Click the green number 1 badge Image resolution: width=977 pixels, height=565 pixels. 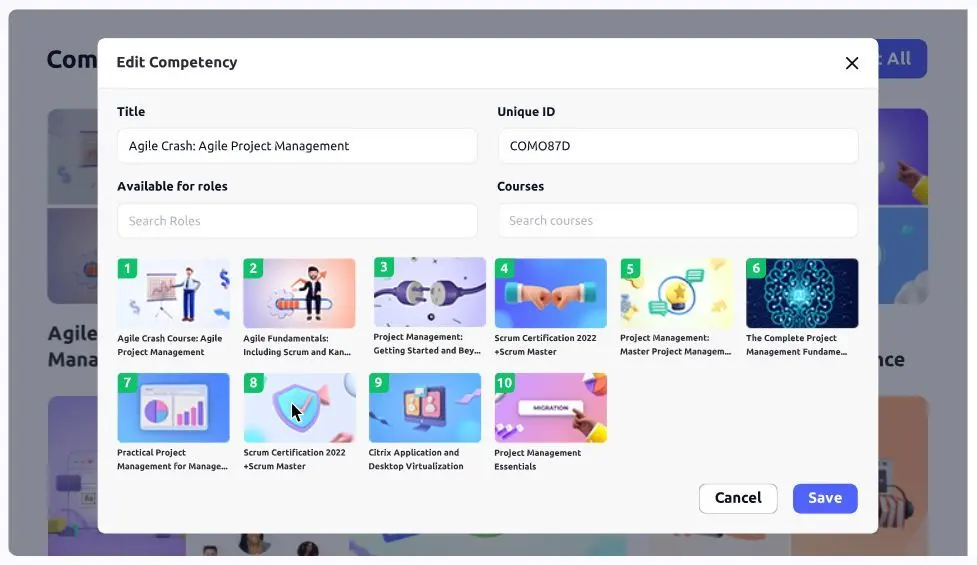(127, 268)
